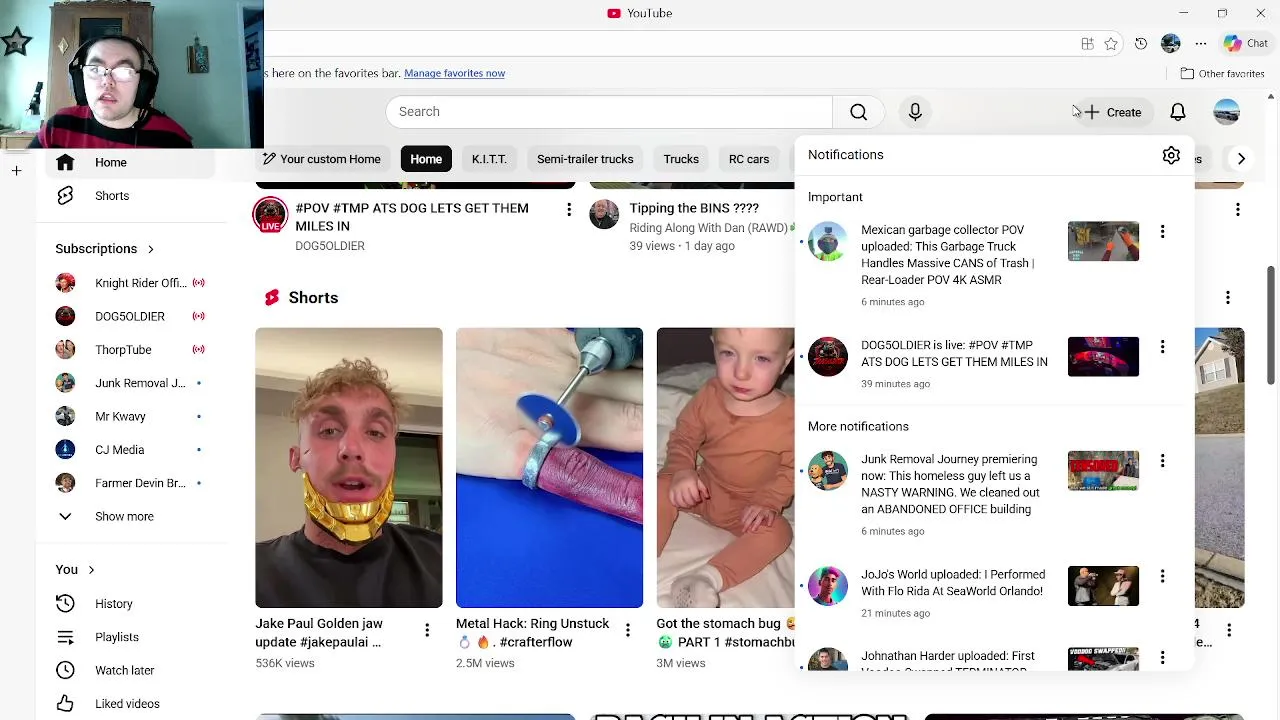Open Shorts from the sidebar icon
The height and width of the screenshot is (720, 1280).
[65, 196]
